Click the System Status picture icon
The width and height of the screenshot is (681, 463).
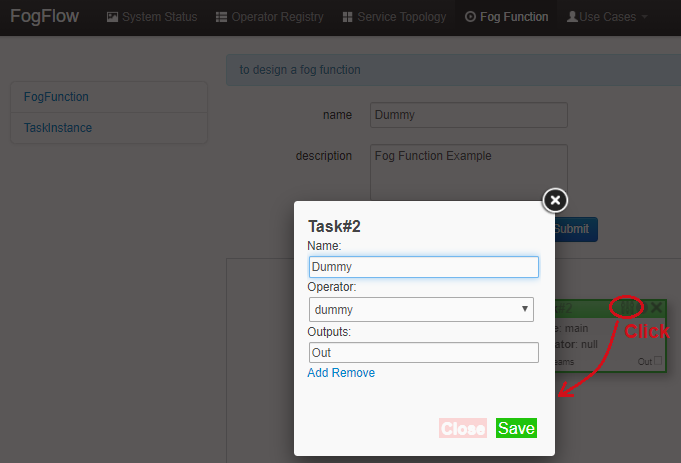(112, 17)
